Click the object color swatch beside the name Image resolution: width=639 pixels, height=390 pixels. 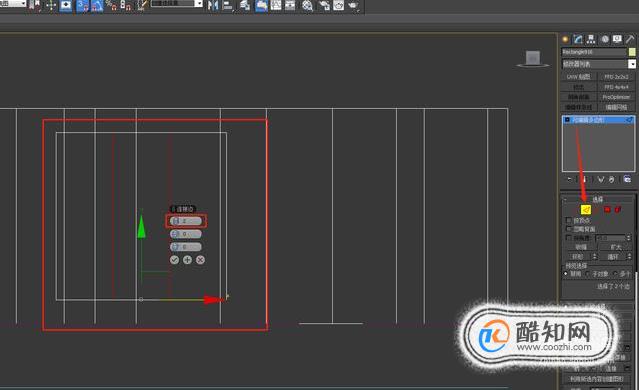pyautogui.click(x=632, y=52)
